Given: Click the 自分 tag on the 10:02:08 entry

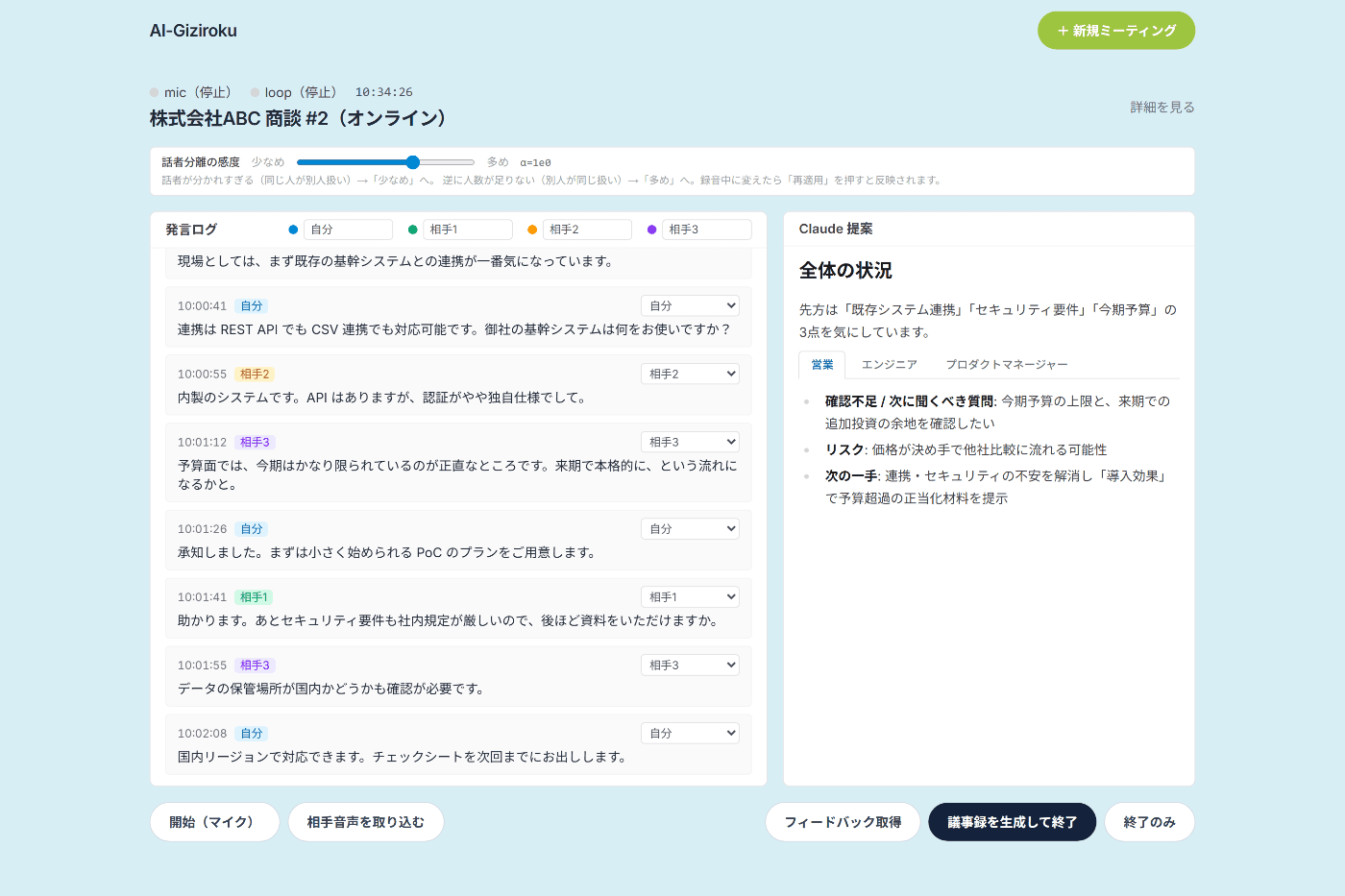Looking at the screenshot, I should point(252,733).
